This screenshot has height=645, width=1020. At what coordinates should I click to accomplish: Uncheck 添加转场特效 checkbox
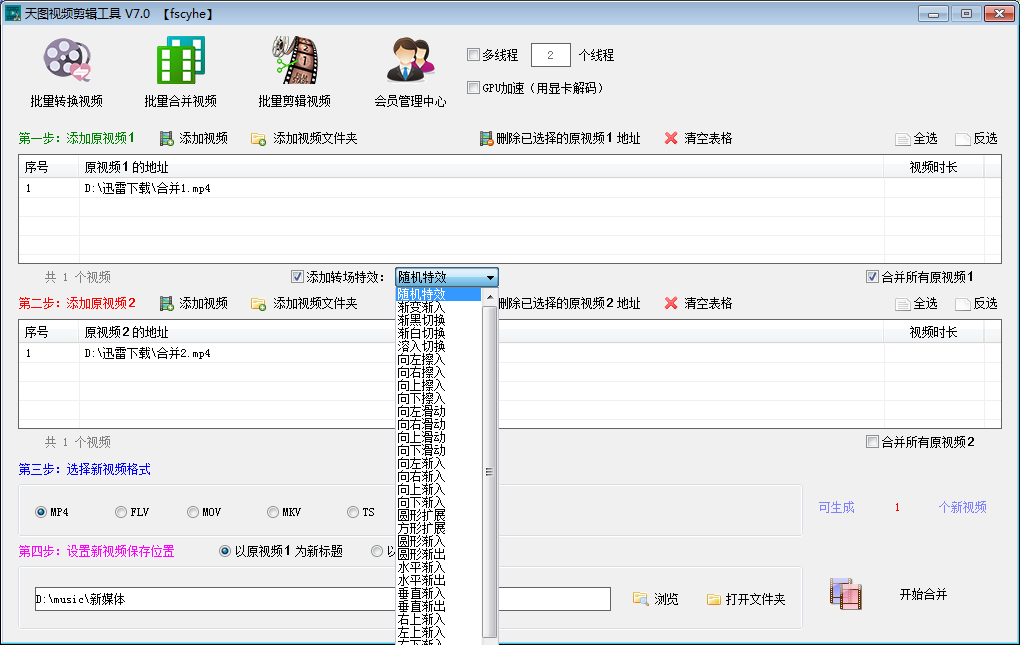coord(297,277)
